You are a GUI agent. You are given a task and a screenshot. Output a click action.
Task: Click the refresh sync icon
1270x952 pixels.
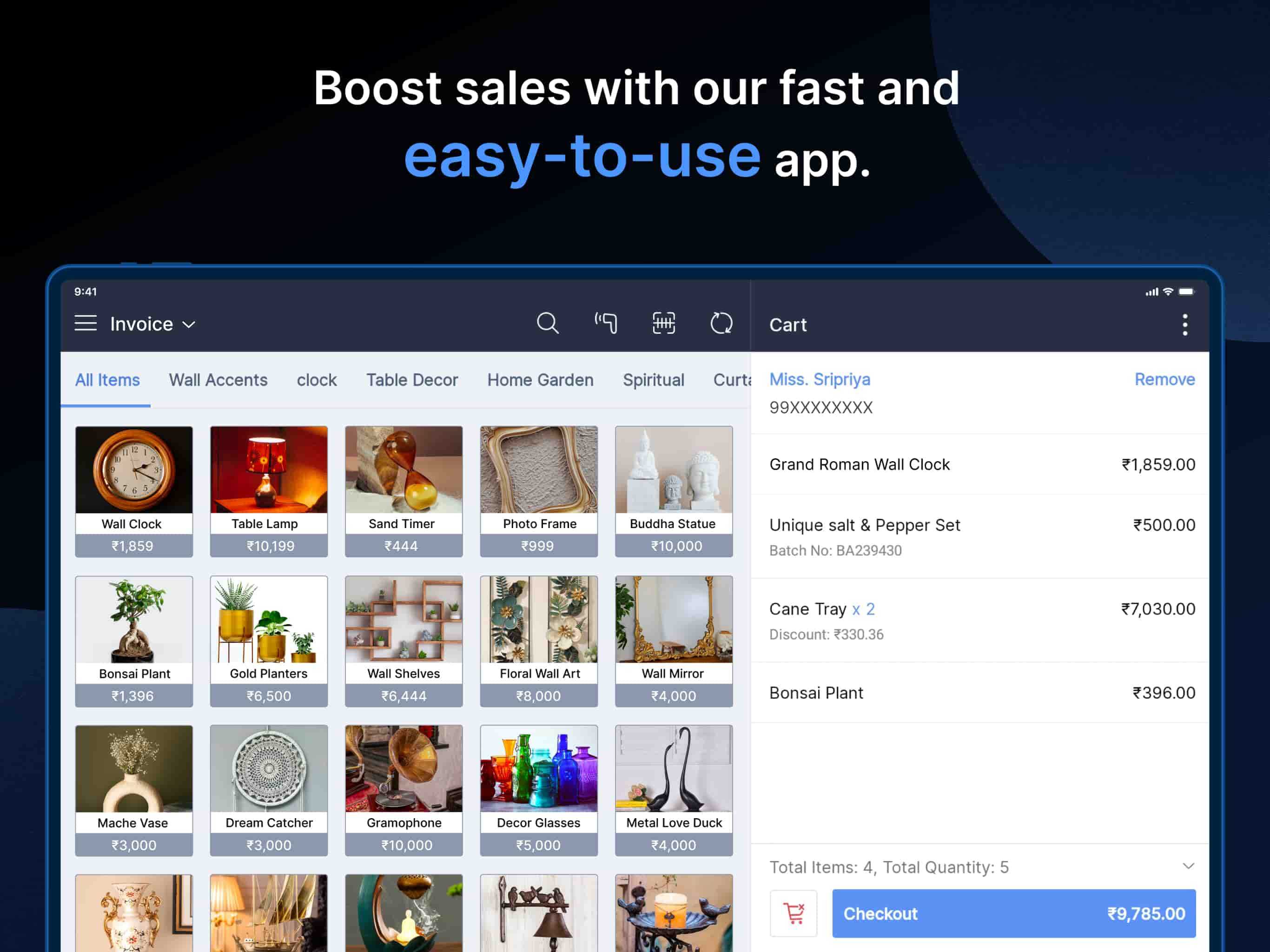point(721,323)
